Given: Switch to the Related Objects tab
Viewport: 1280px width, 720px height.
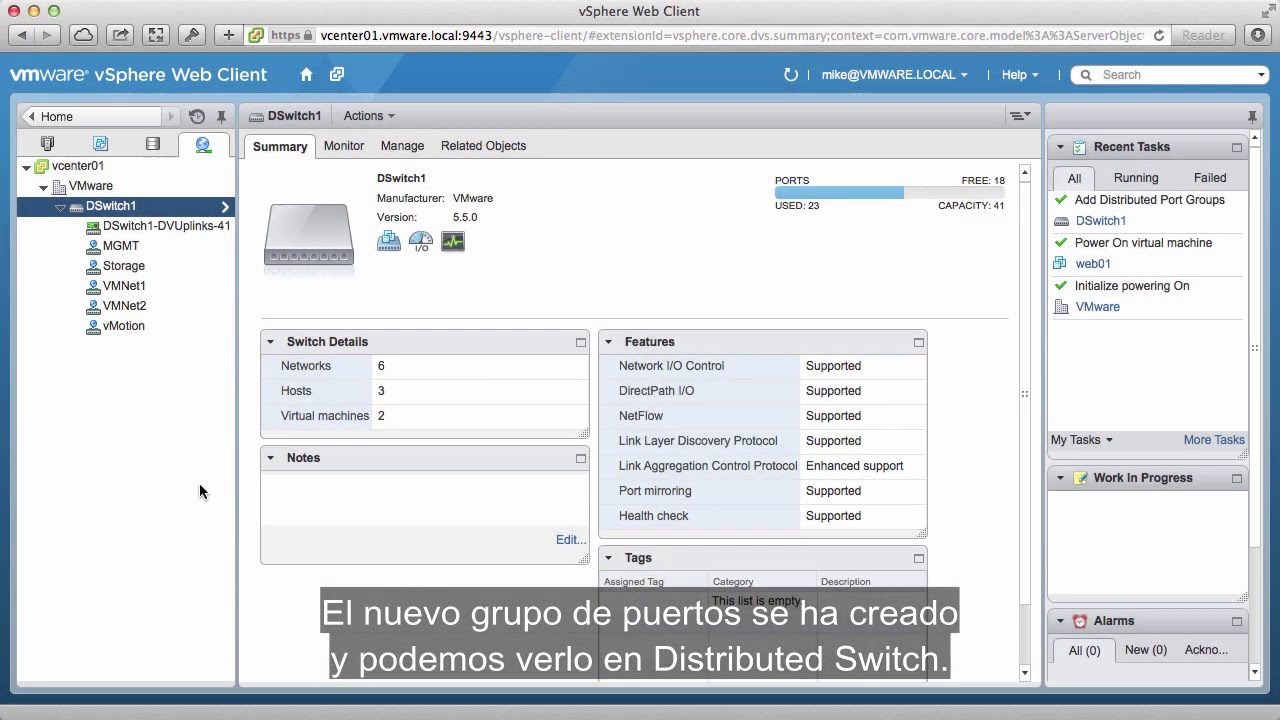Looking at the screenshot, I should [x=483, y=146].
